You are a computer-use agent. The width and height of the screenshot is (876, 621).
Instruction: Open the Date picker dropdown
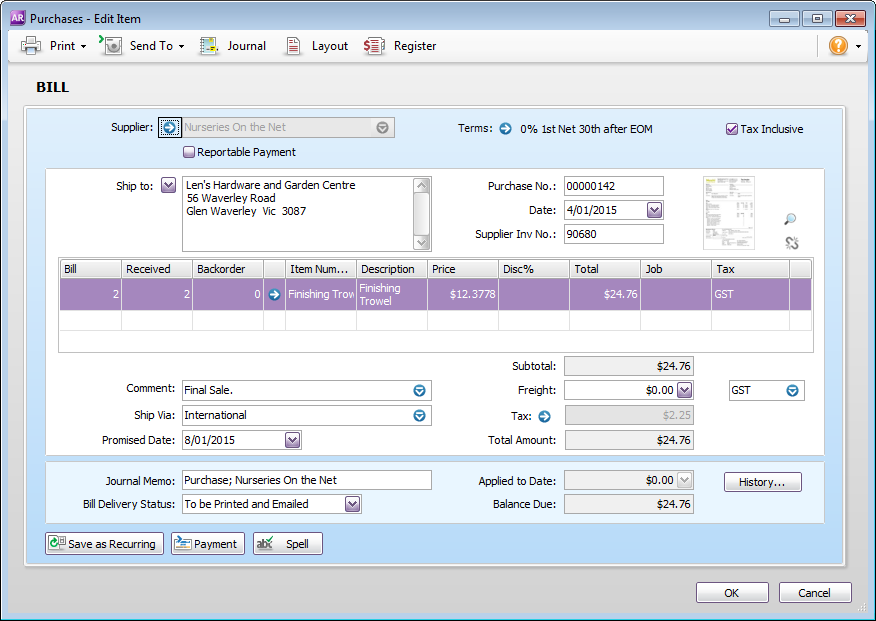pos(654,211)
